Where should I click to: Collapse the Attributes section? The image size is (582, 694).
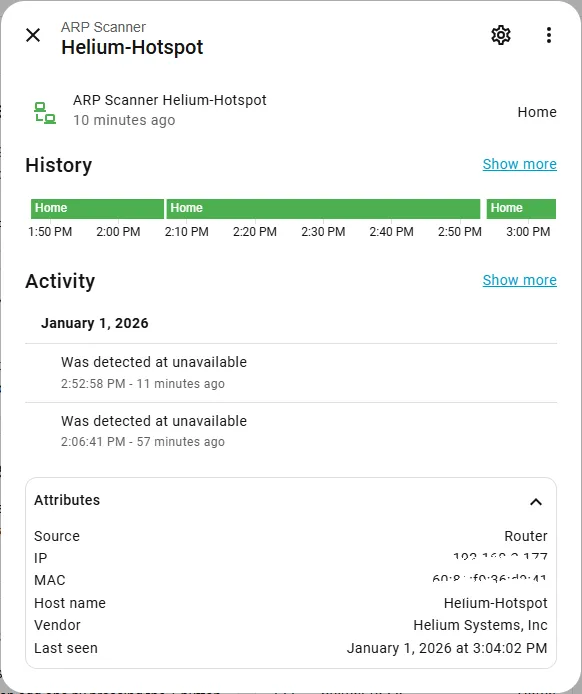[536, 501]
